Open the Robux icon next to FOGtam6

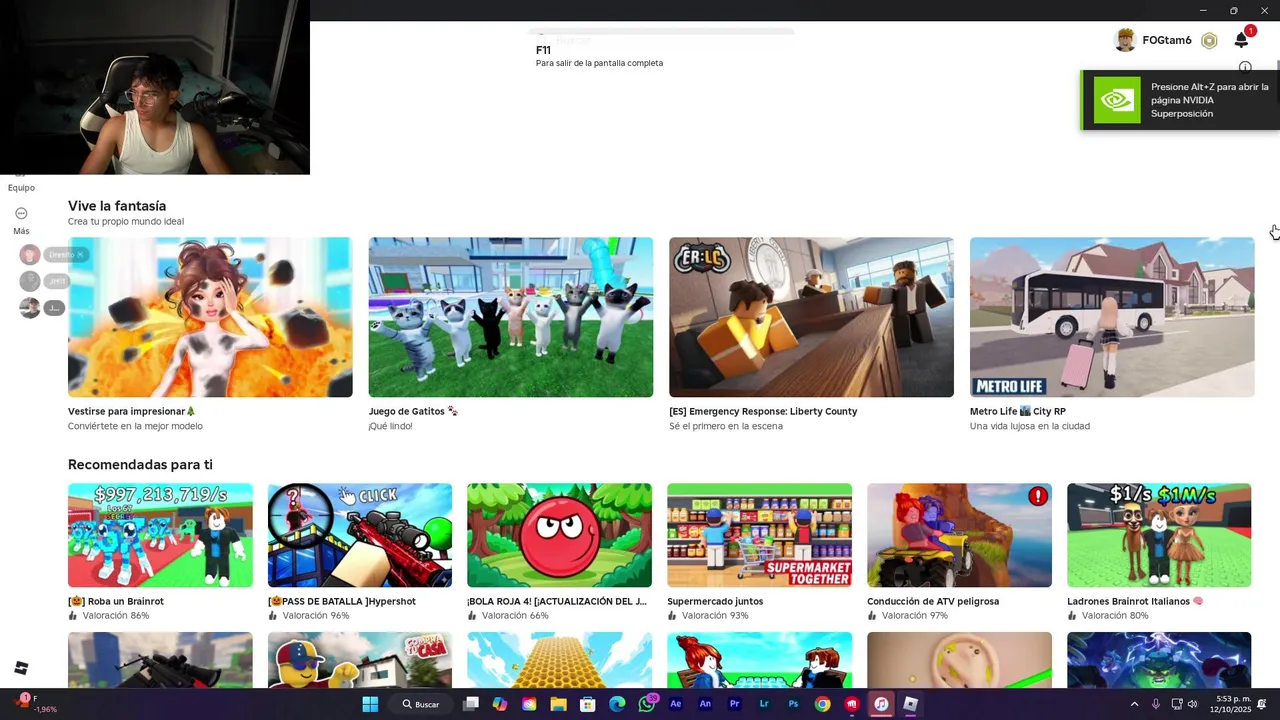[1209, 41]
